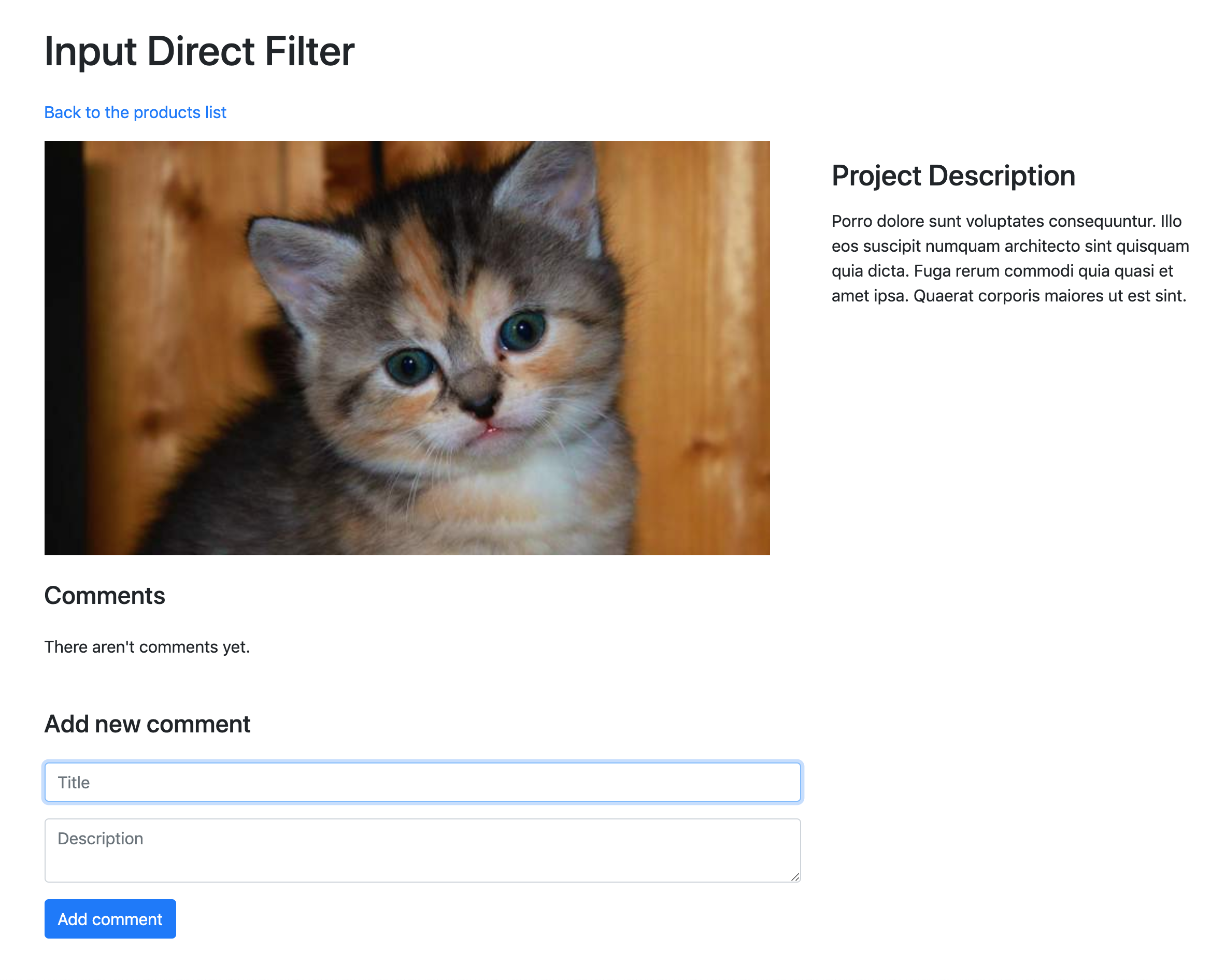Screen dimensions: 1225x980
Task: Click the "There aren't comments yet." message
Action: 147,647
